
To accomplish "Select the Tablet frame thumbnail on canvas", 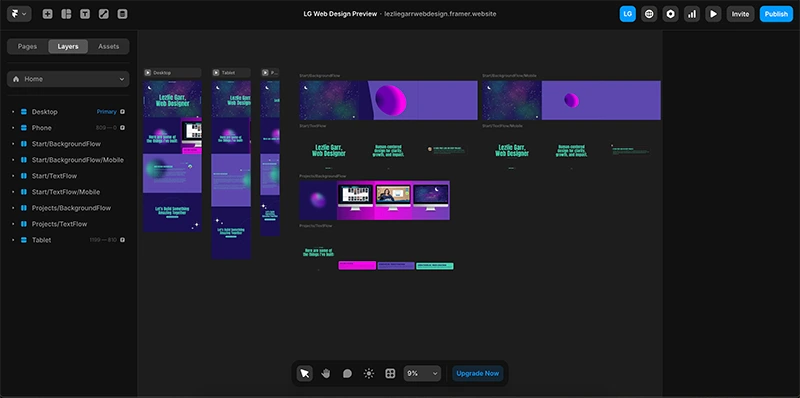I will tap(231, 170).
